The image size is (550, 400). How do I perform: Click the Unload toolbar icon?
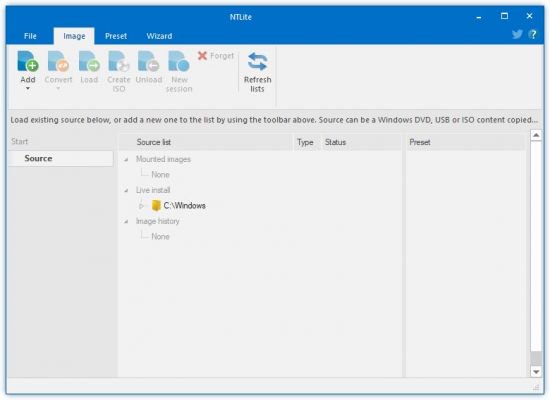point(149,61)
